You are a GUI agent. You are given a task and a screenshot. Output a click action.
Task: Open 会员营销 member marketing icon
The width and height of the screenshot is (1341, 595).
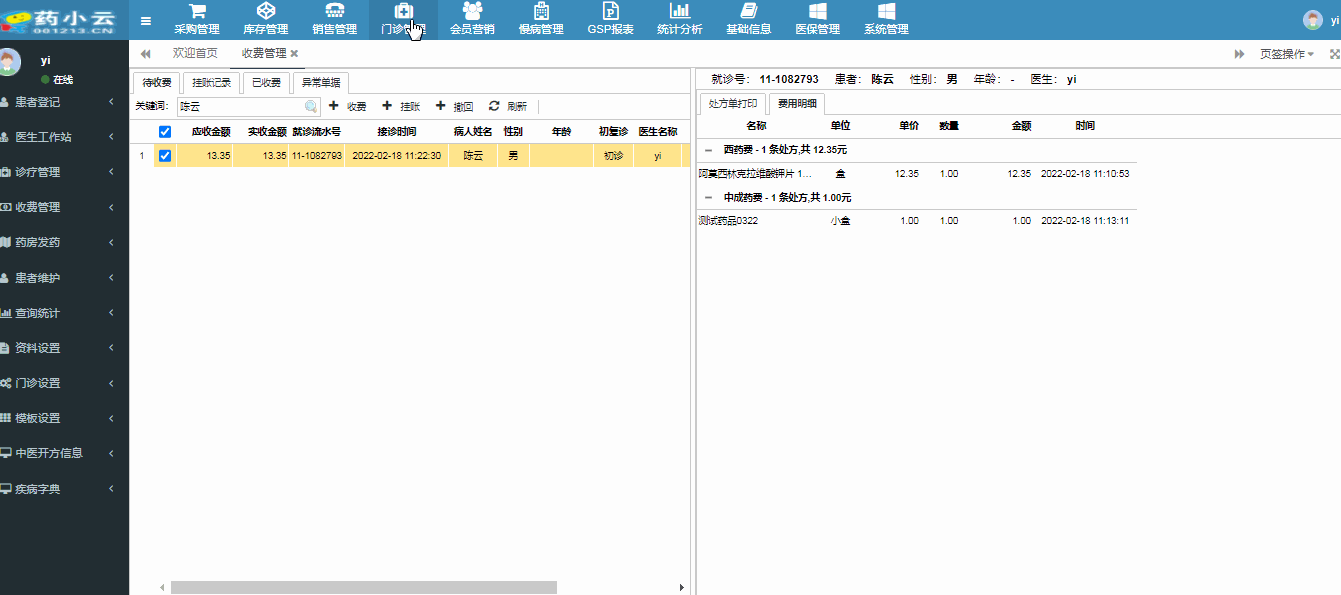472,11
